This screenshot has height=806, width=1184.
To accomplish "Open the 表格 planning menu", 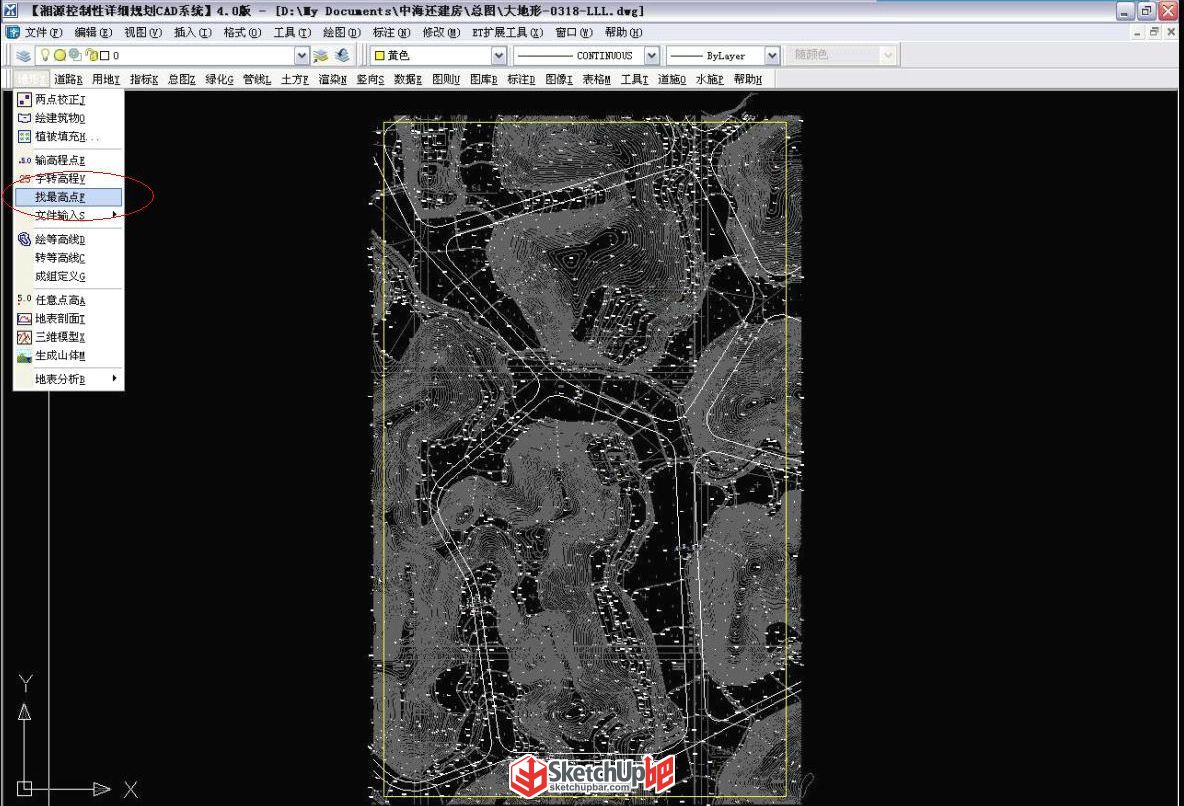I will (x=597, y=79).
